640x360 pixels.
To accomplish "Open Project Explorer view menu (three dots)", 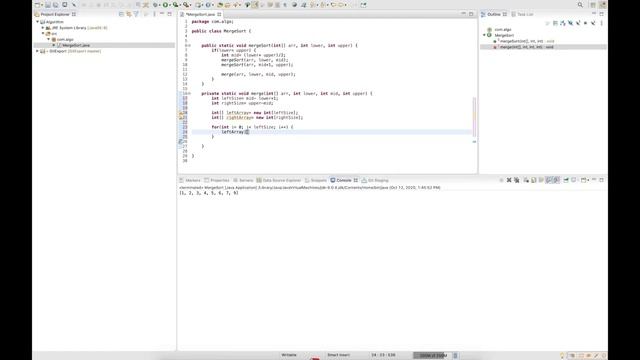I will pos(154,14).
